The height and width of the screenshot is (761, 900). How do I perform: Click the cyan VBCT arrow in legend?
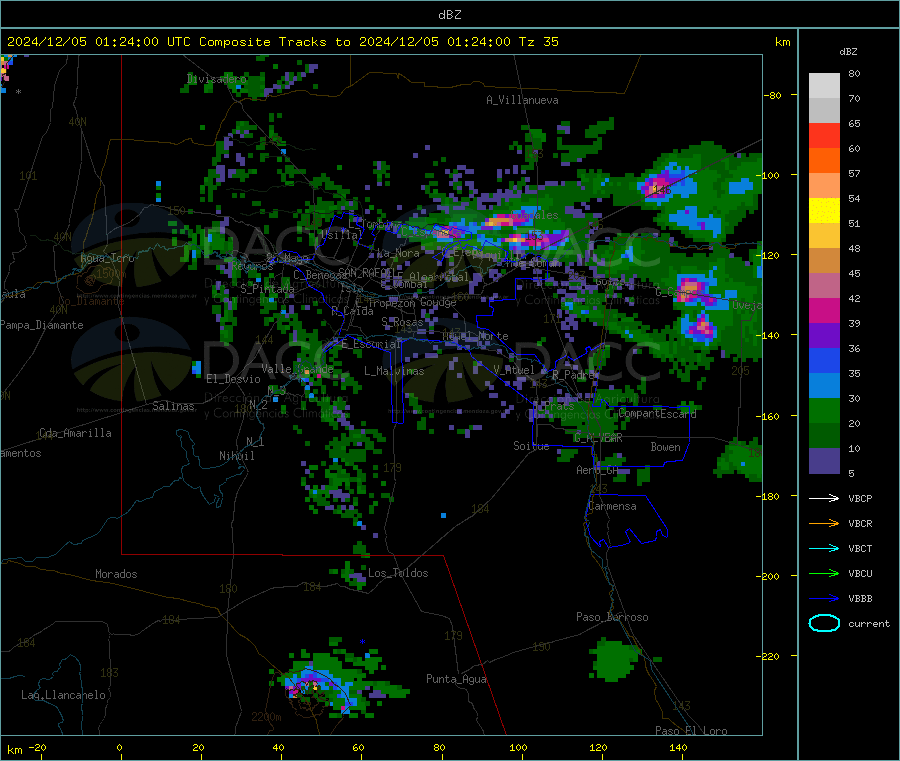pos(824,549)
